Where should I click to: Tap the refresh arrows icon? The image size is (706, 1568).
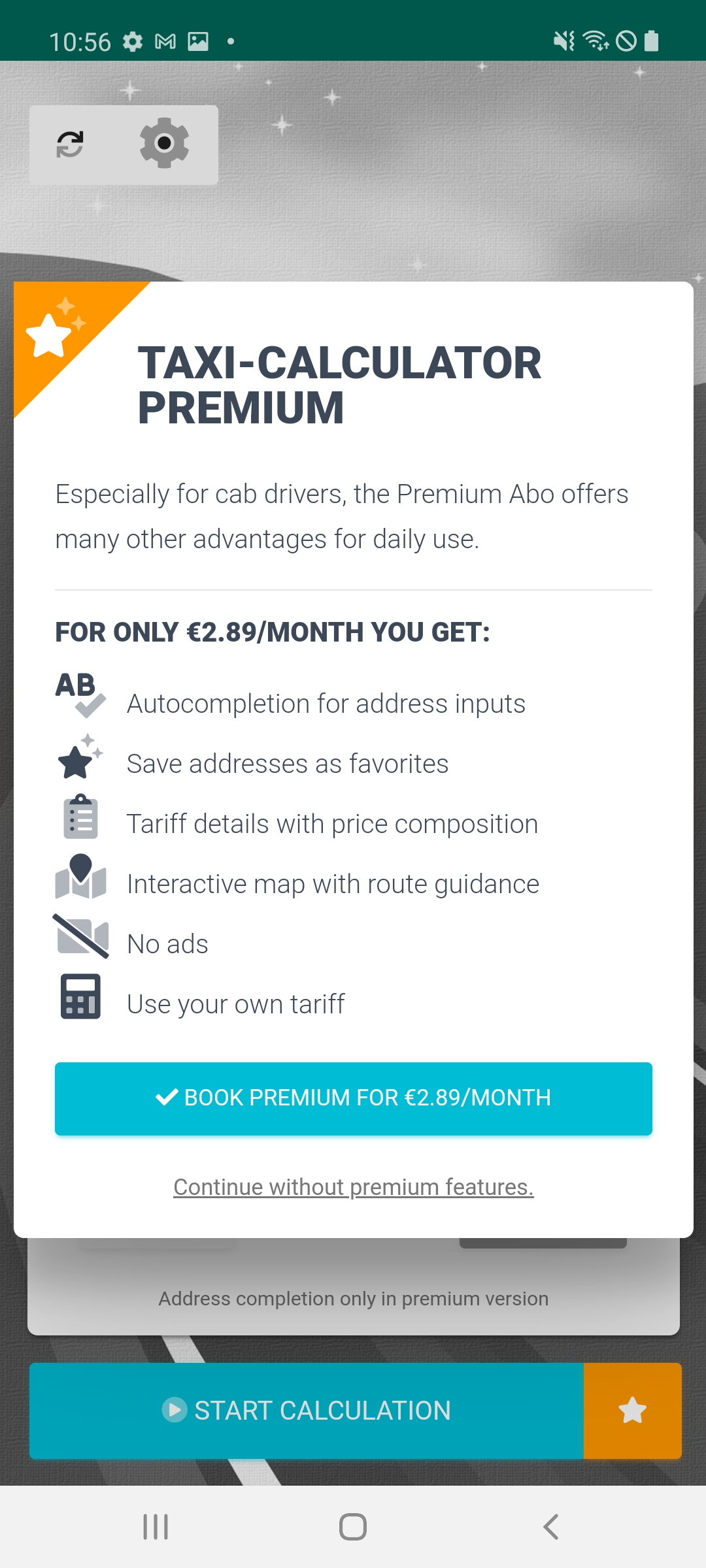(70, 144)
